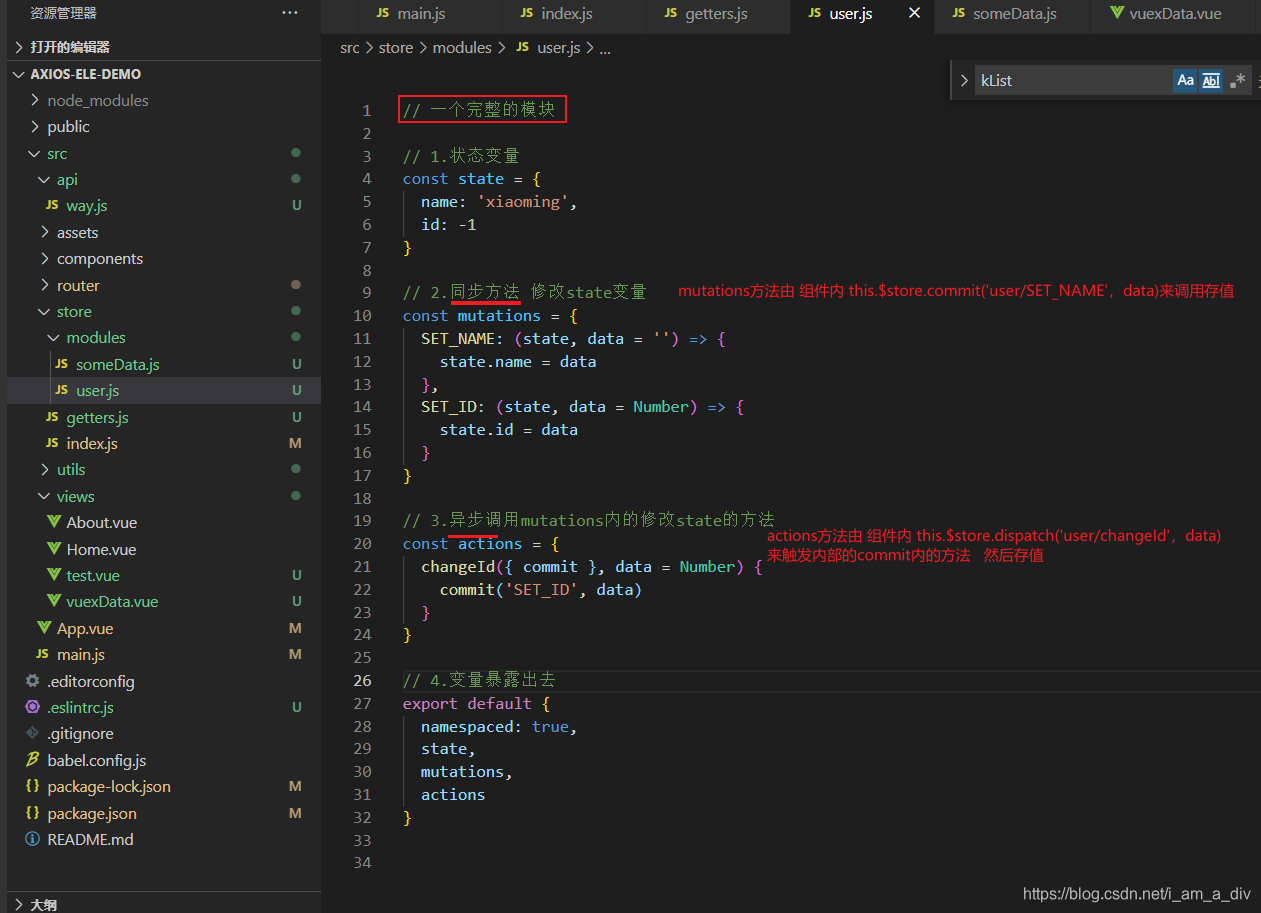Viewport: 1261px width, 913px height.
Task: Click the braces icon of package.json
Action: (32, 813)
